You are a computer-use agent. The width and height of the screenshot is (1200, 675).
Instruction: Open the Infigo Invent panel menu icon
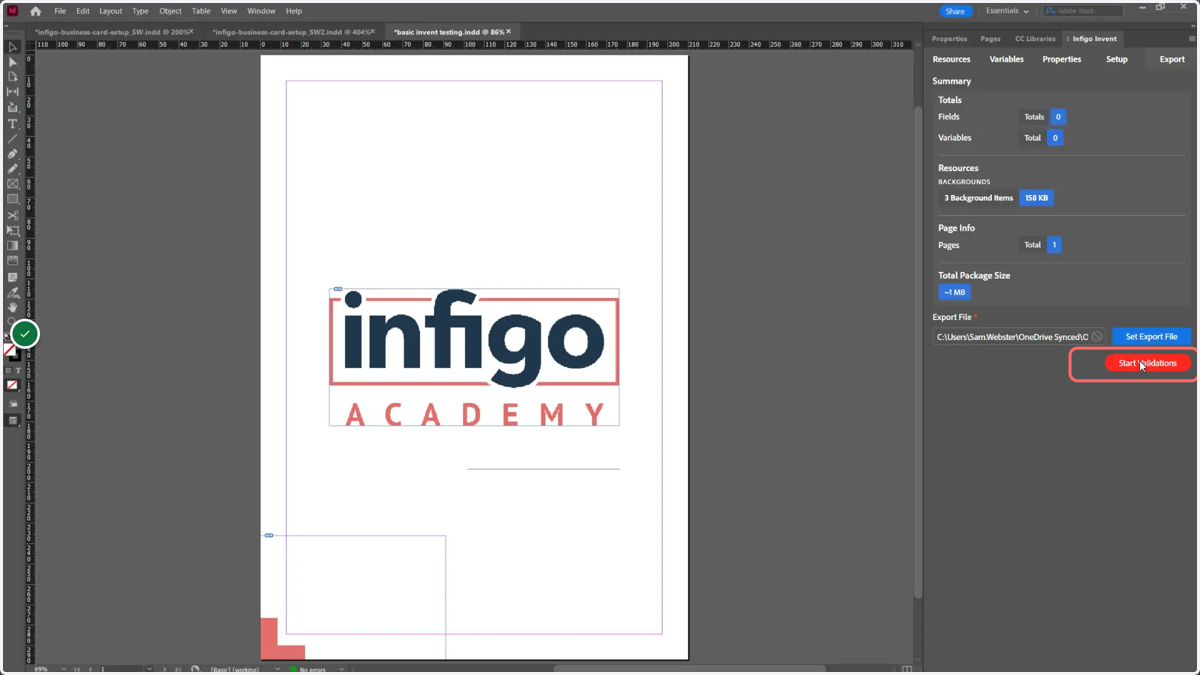[x=1191, y=39]
